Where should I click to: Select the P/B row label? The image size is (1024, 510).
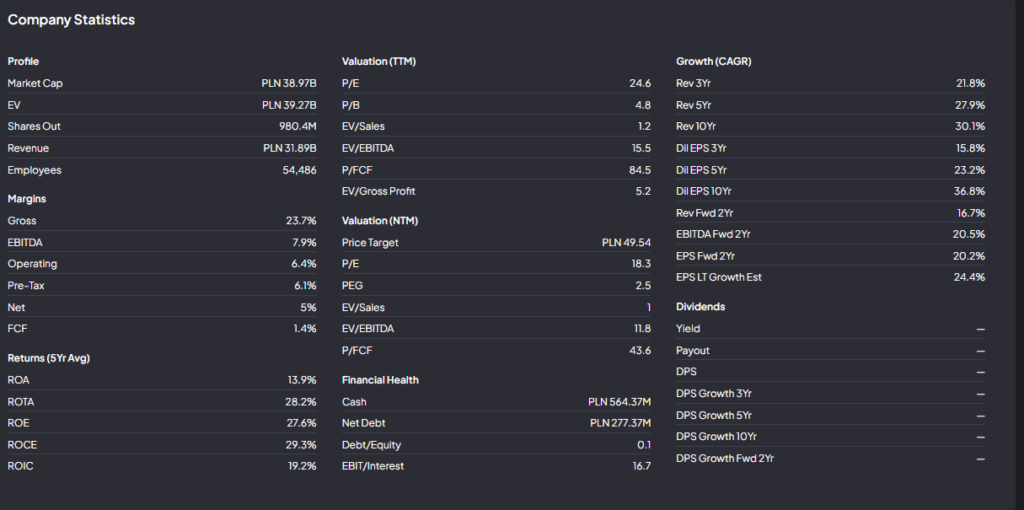pyautogui.click(x=350, y=105)
